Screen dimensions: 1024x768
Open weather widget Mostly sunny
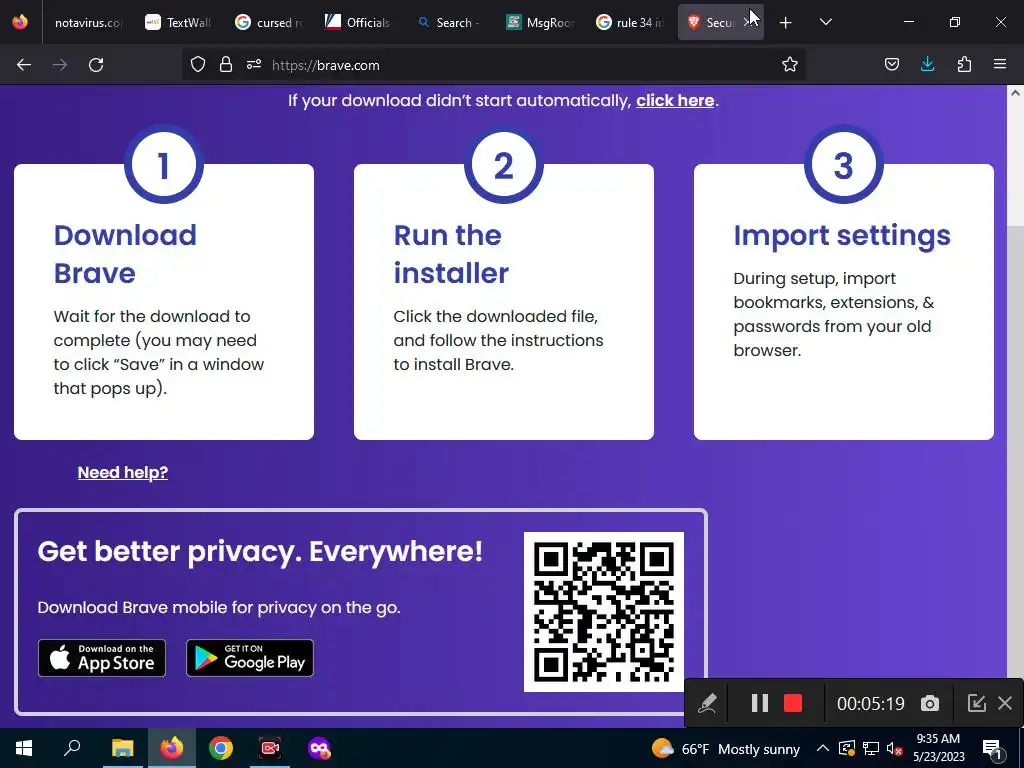coord(726,748)
